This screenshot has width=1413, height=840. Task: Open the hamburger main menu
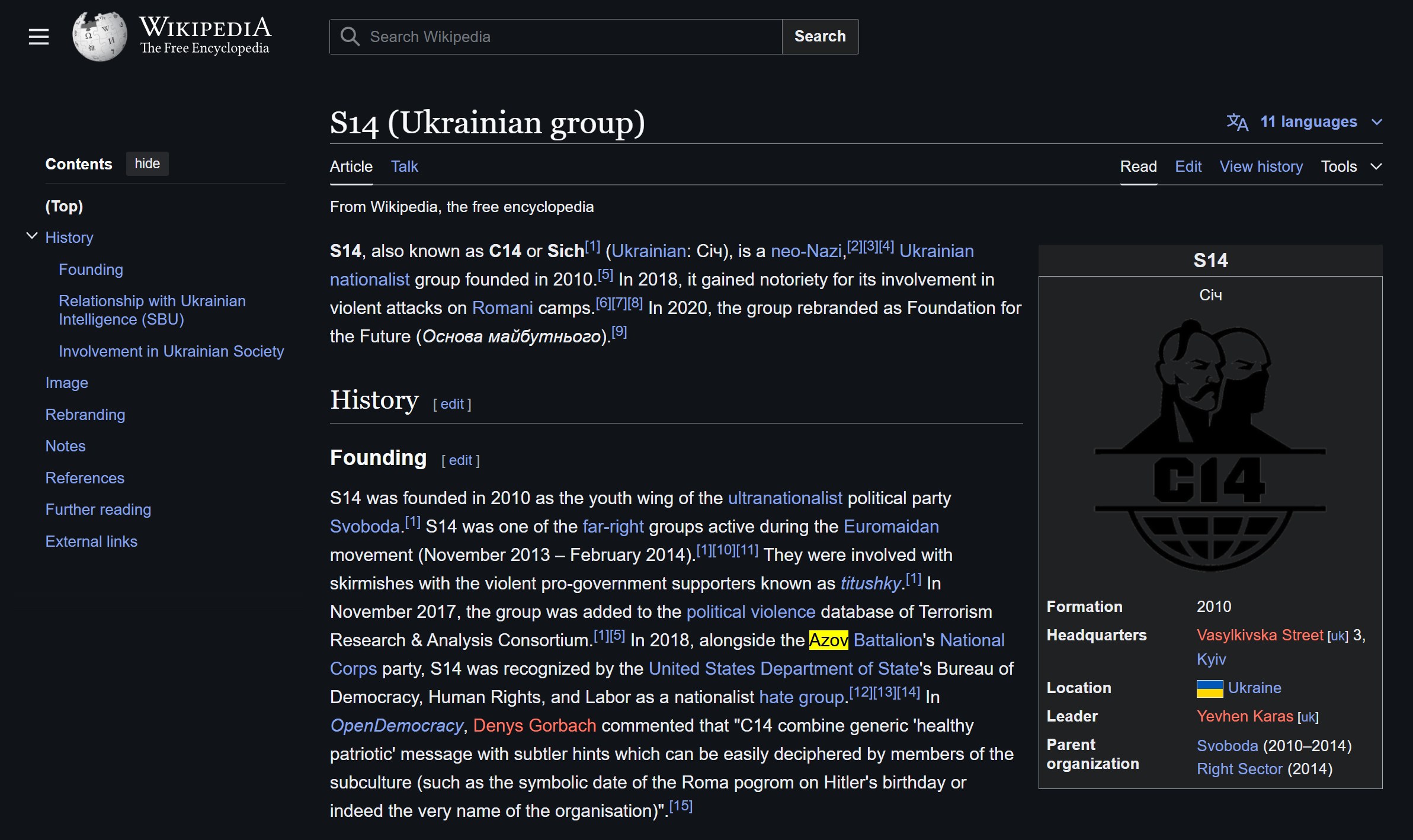coord(39,37)
